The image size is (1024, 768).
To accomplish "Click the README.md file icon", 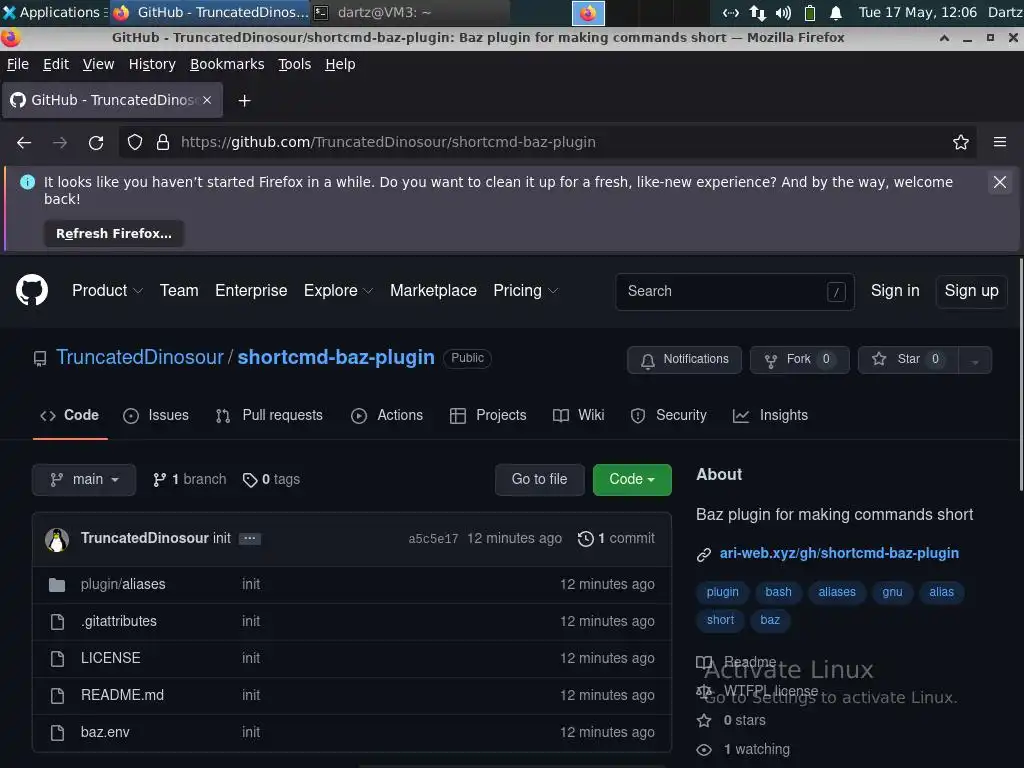I will point(57,696).
